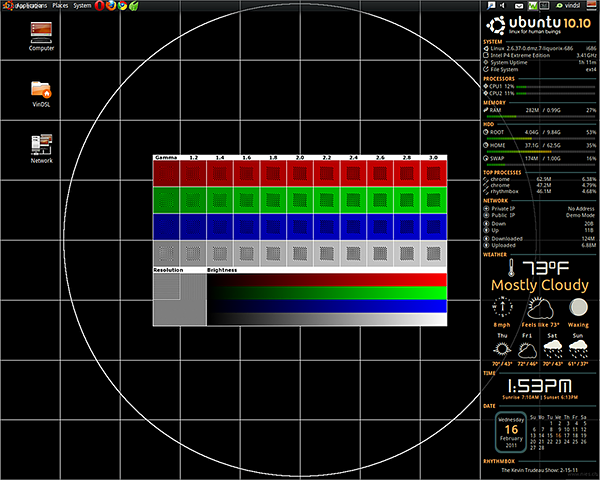The height and width of the screenshot is (480, 600).
Task: Open the System menu
Action: pos(82,5)
